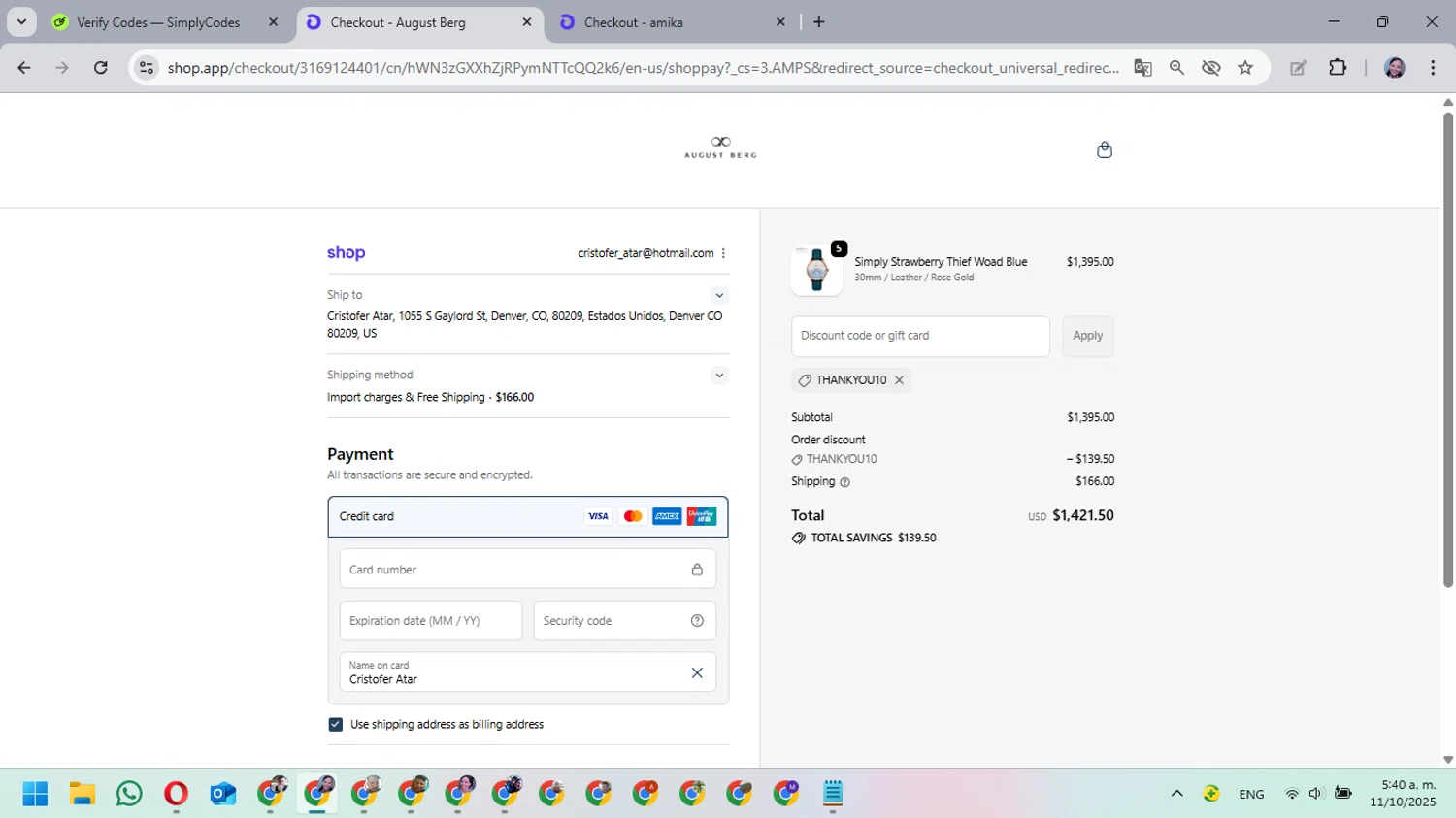Open Outlook from taskbar
This screenshot has width=1456, height=818.
[x=222, y=794]
